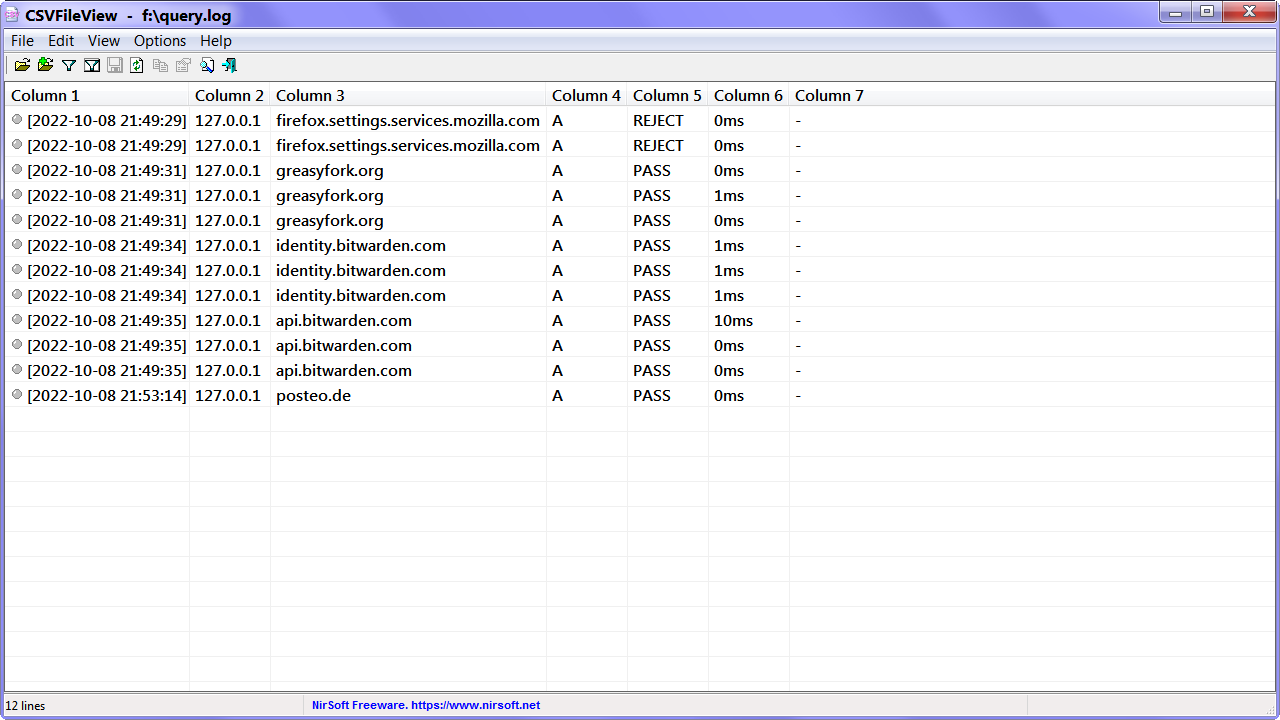
Task: Click the boxed funnel filter toolbar icon
Action: (x=91, y=65)
